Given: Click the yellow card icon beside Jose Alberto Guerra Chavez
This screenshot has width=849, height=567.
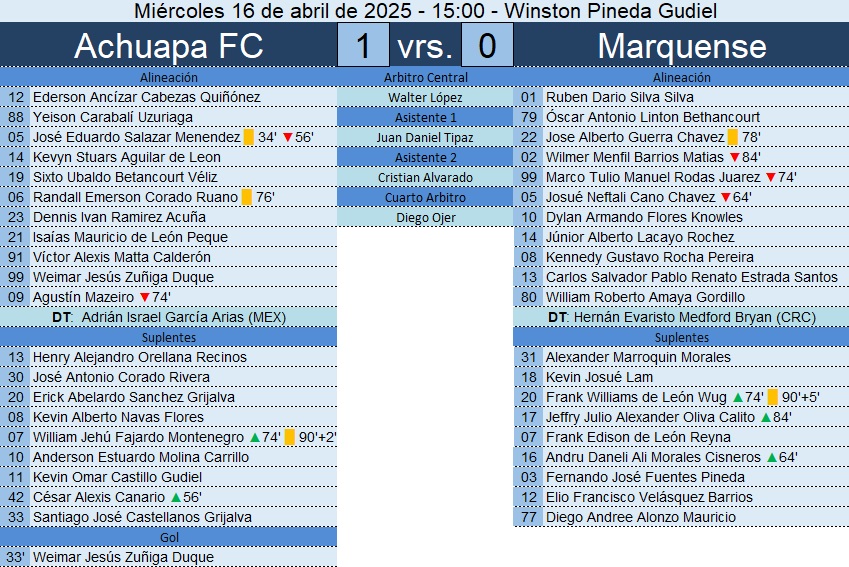Looking at the screenshot, I should click(x=733, y=137).
